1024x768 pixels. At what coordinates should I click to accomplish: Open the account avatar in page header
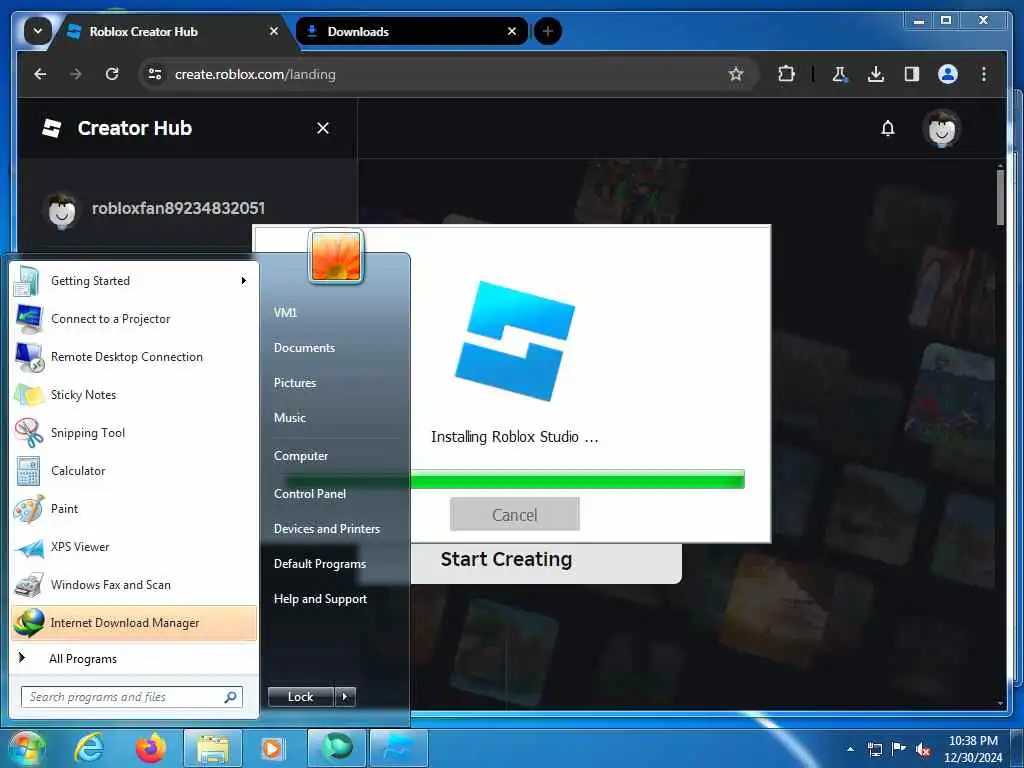[x=942, y=129]
